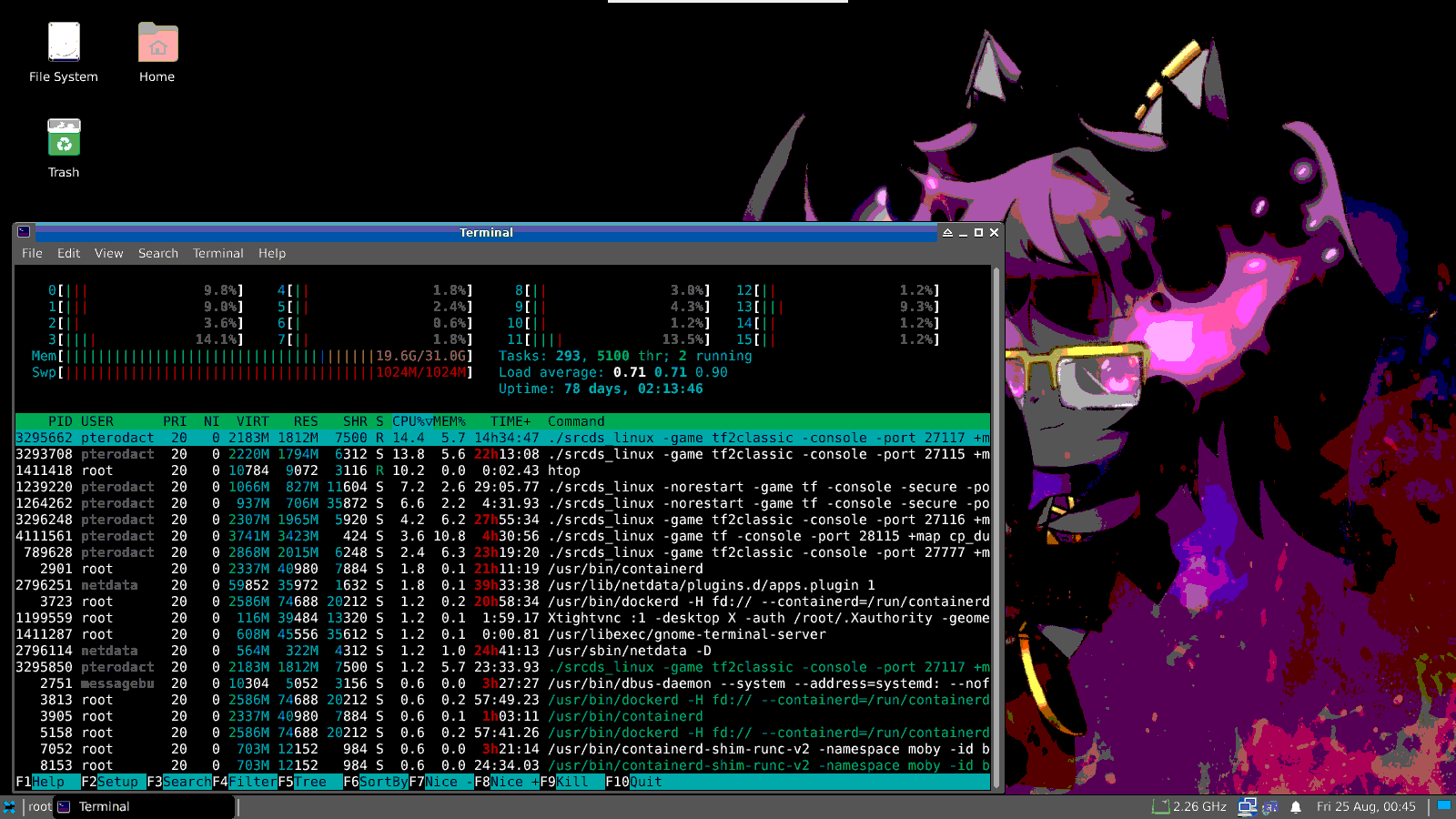Screen dimensions: 1456x819
Task: Select process row with PID 789628
Action: tap(502, 552)
